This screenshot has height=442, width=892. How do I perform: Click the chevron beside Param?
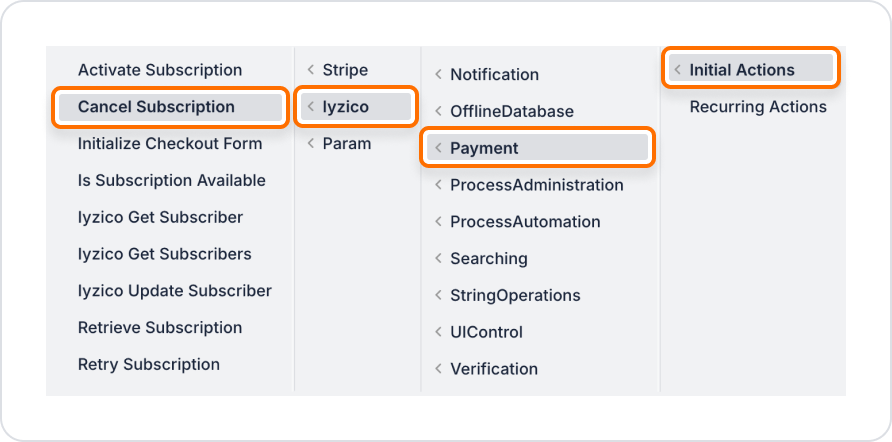click(311, 143)
